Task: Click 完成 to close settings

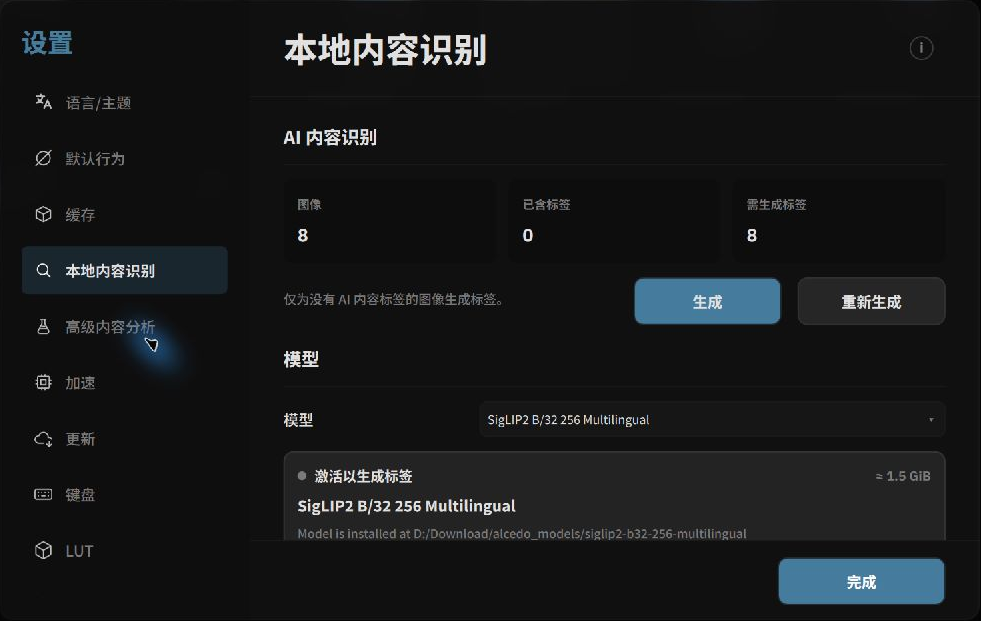Action: 861,582
